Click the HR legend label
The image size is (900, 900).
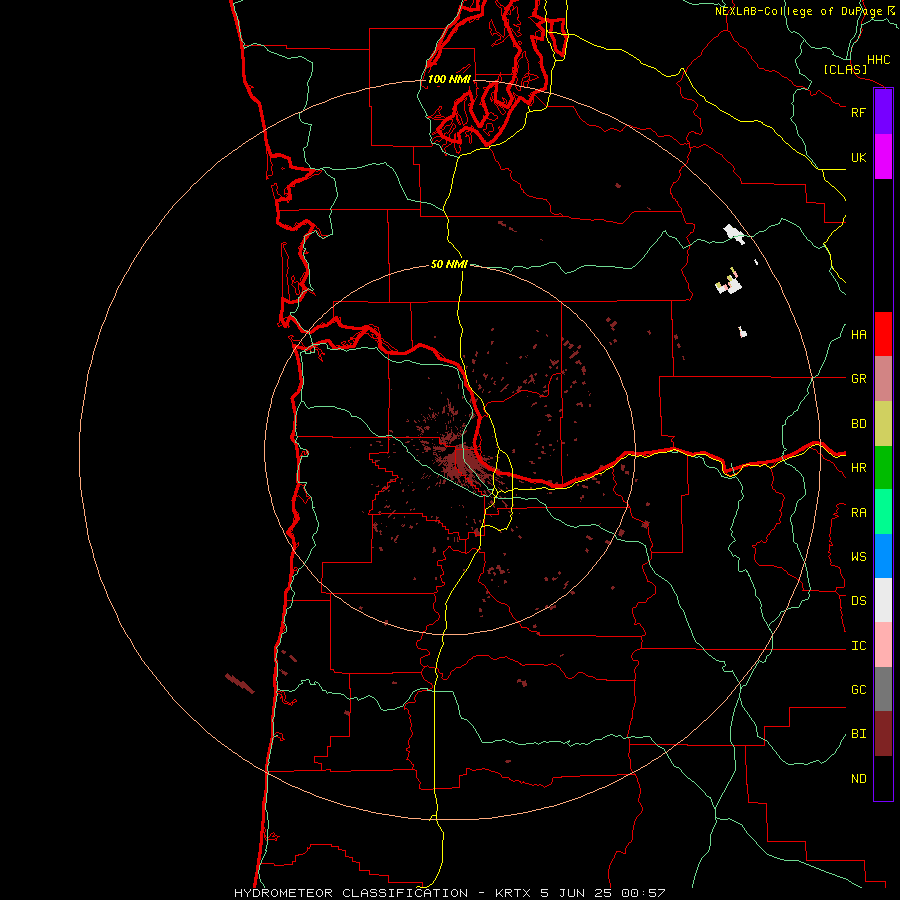click(x=858, y=468)
